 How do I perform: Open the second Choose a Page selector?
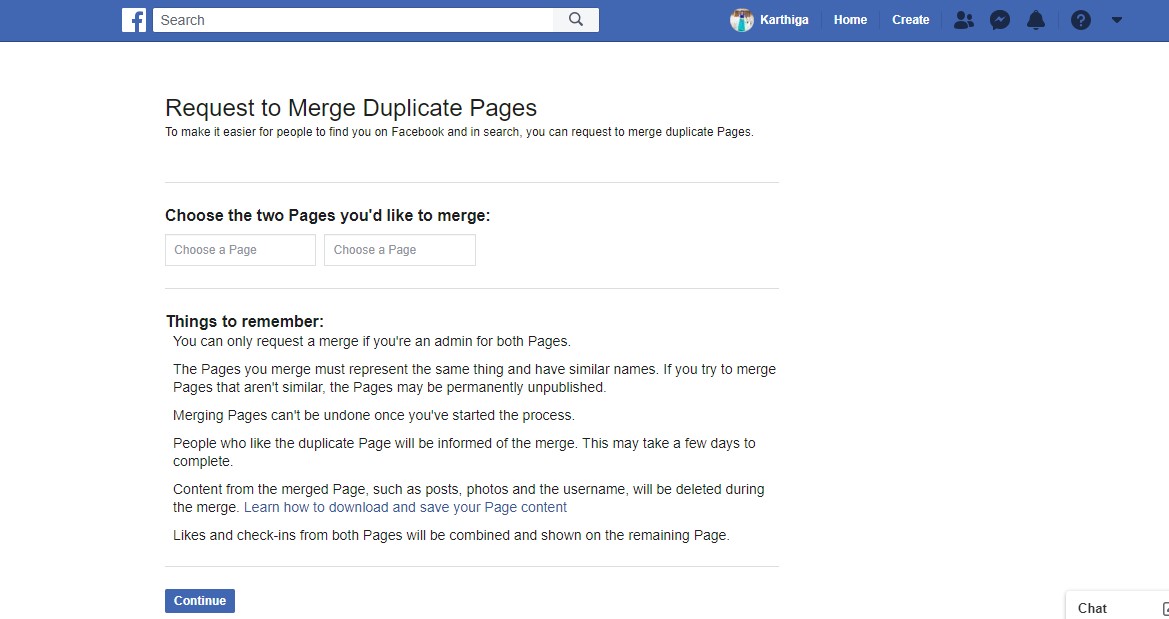(399, 250)
